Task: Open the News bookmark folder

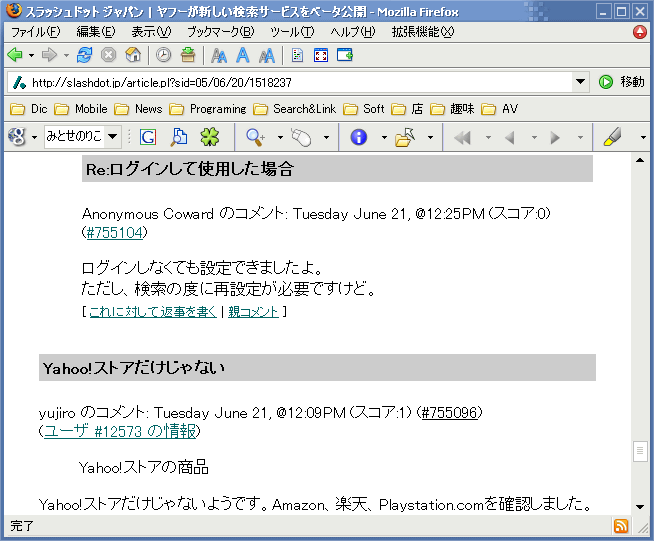Action: pyautogui.click(x=138, y=109)
